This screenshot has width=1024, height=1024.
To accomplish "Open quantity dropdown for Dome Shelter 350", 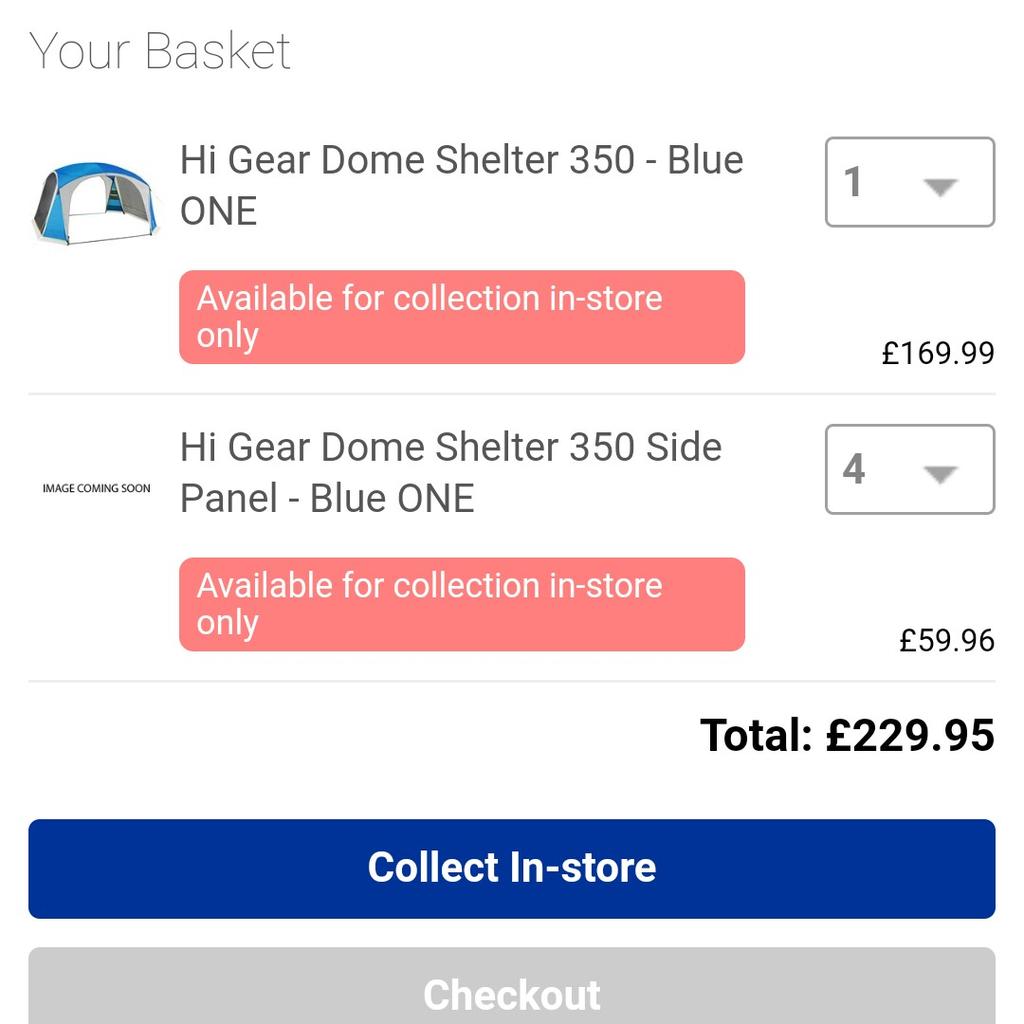I will 910,182.
